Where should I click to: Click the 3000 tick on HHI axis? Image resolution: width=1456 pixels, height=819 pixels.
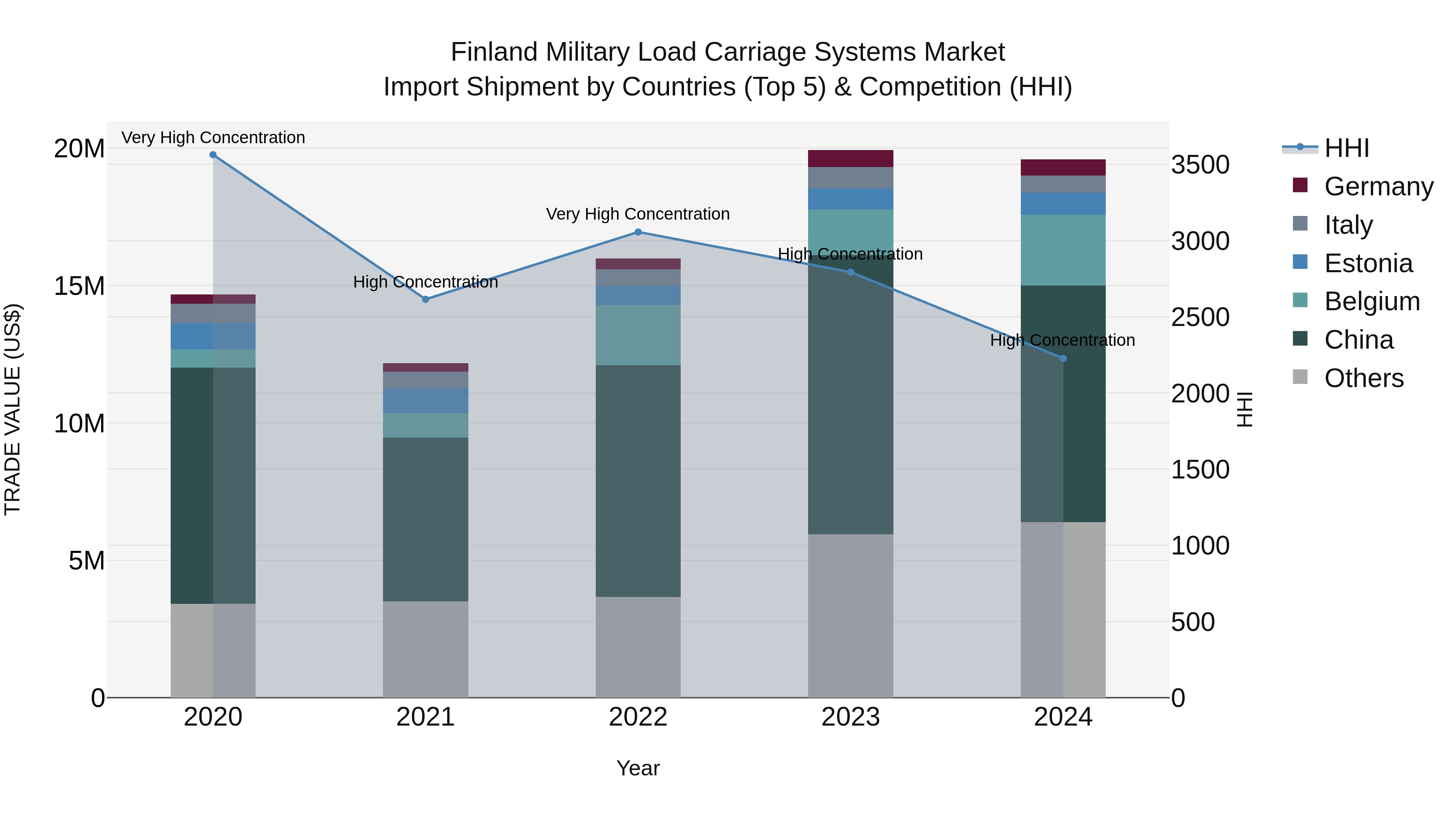pyautogui.click(x=1200, y=241)
